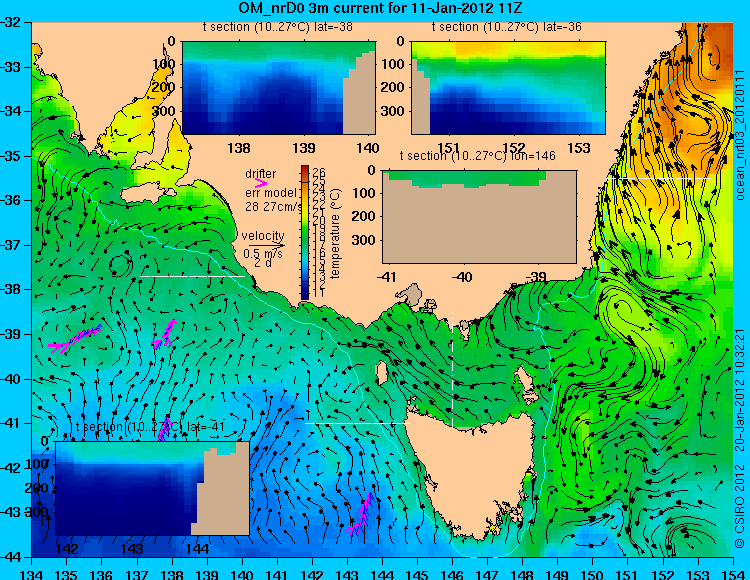Open the lat=-41 temperature section inset plot
The height and width of the screenshot is (580, 750).
coord(153,488)
